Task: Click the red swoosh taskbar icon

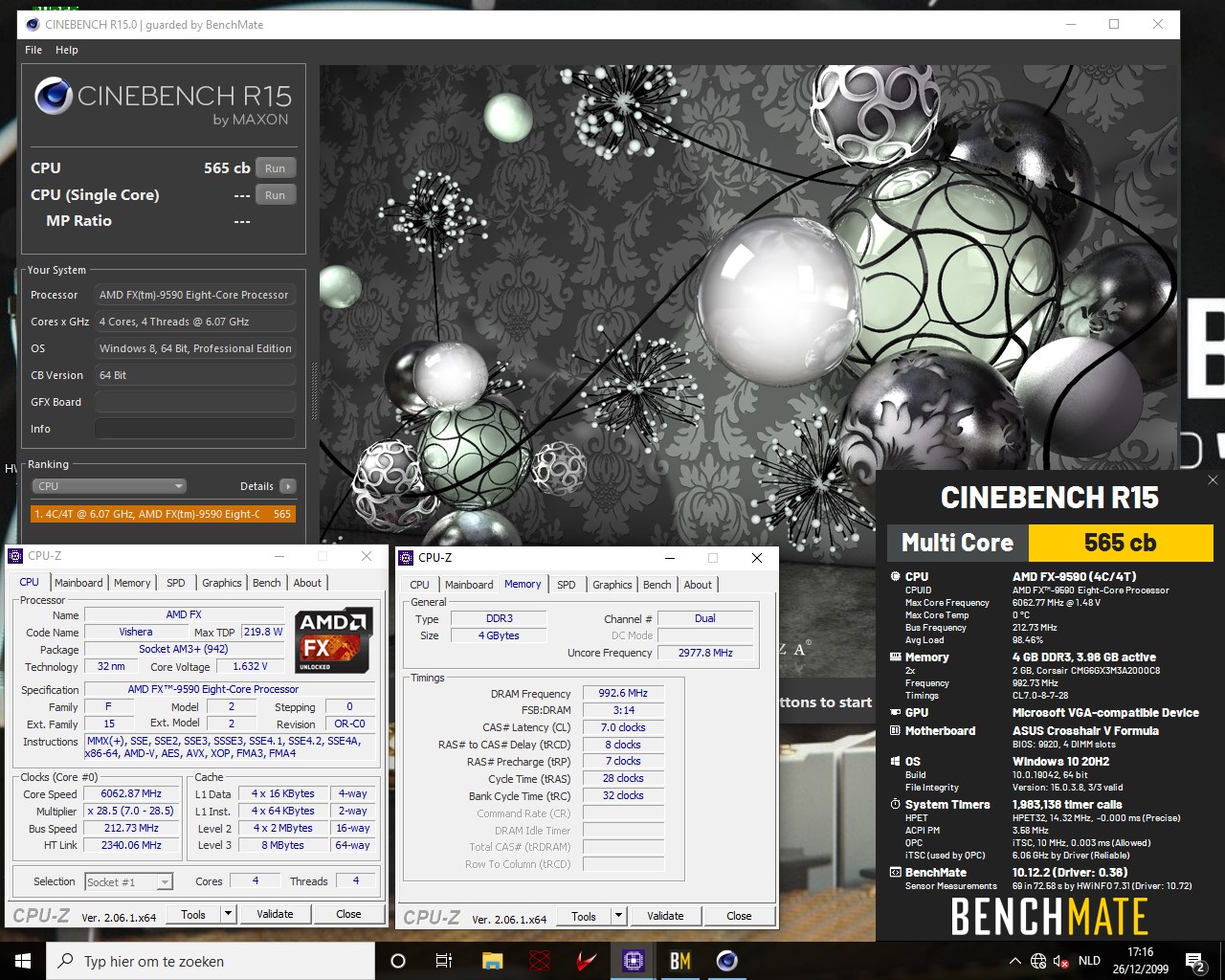Action: (x=587, y=961)
